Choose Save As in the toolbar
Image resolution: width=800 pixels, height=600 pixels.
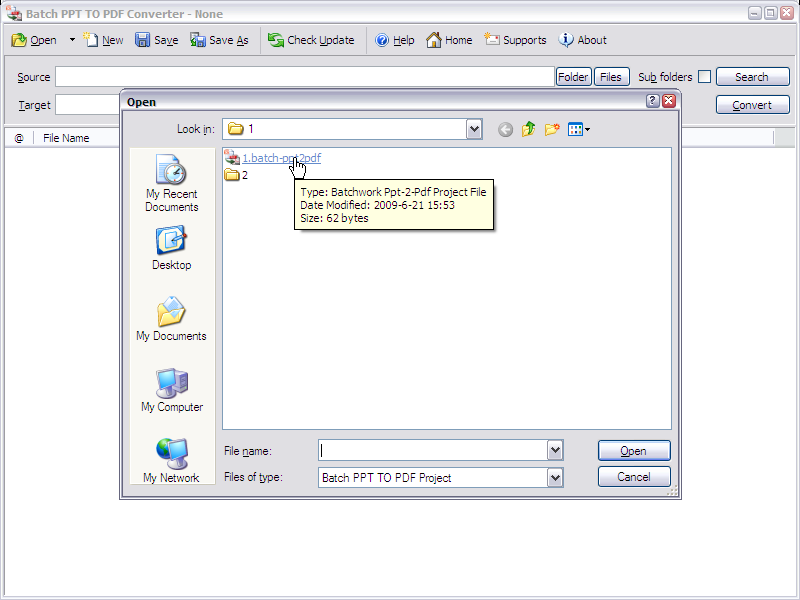point(219,40)
